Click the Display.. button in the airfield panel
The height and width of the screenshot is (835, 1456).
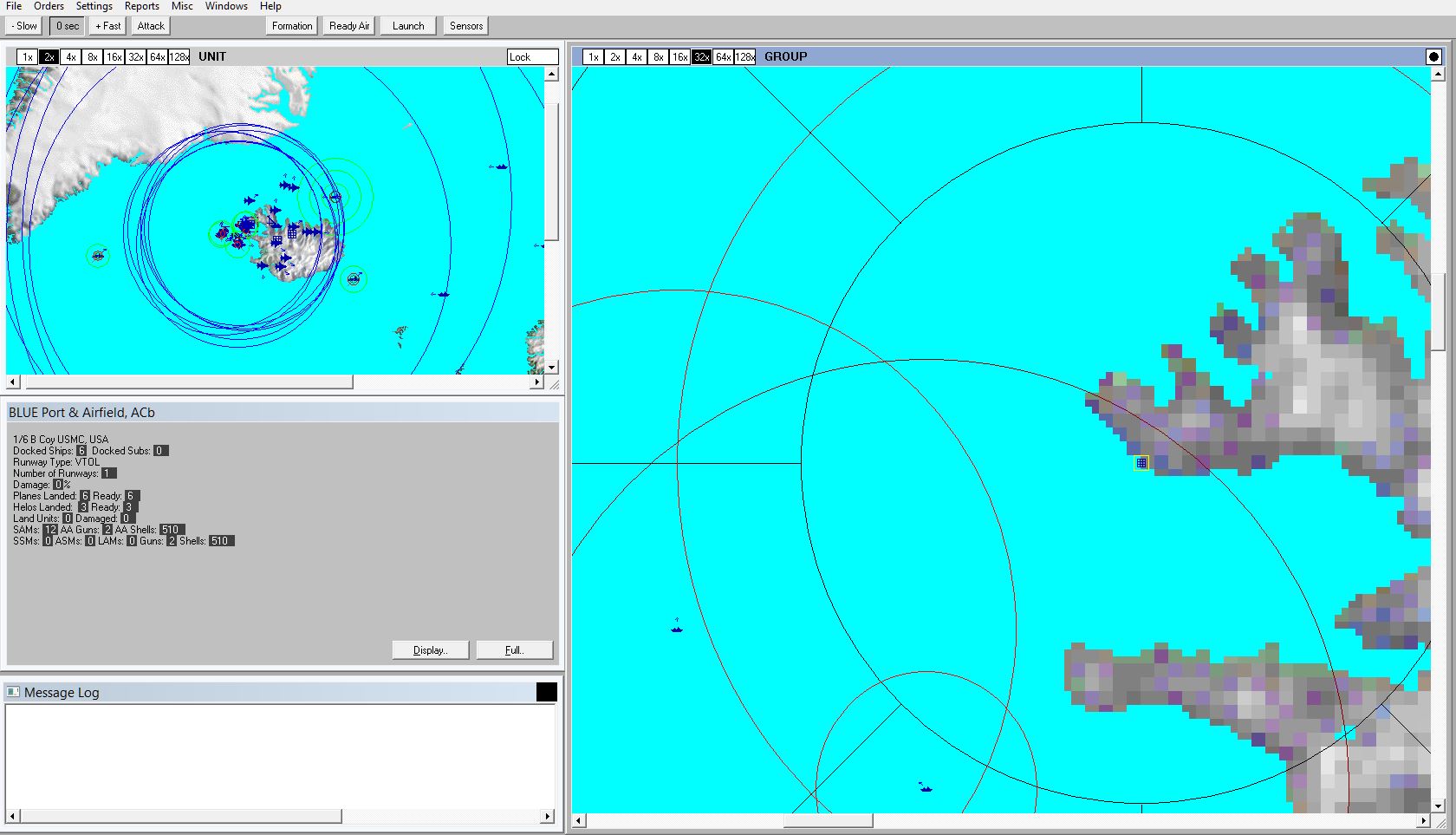[431, 649]
